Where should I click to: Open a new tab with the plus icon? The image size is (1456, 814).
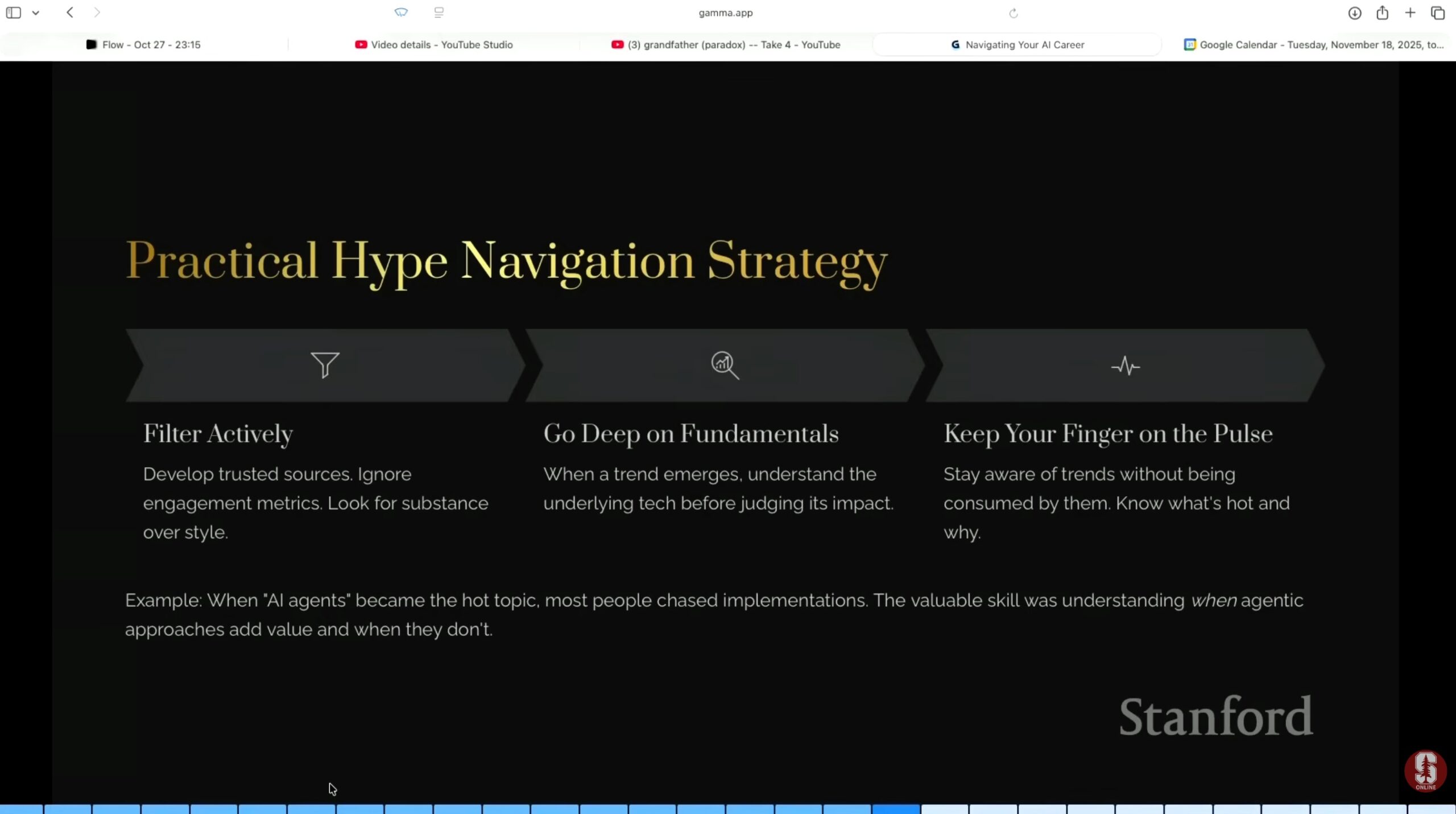[x=1410, y=13]
